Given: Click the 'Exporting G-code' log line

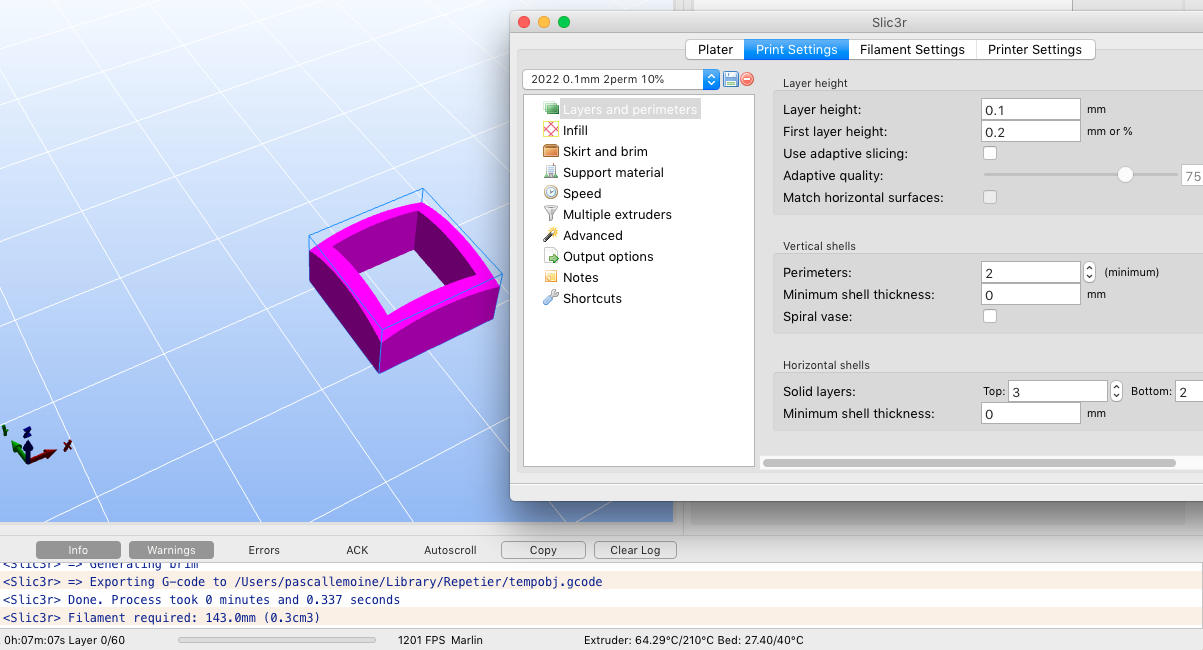Looking at the screenshot, I should tap(302, 581).
